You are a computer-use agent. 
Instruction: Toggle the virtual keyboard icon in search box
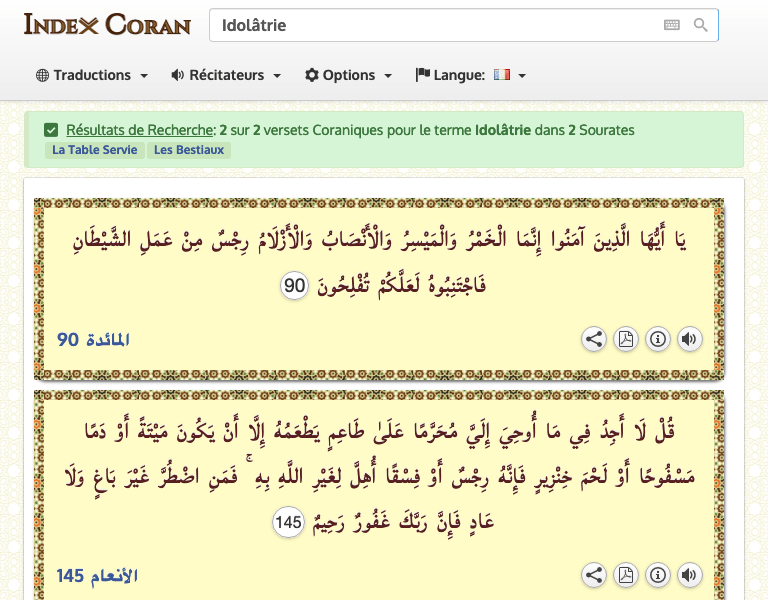point(671,25)
